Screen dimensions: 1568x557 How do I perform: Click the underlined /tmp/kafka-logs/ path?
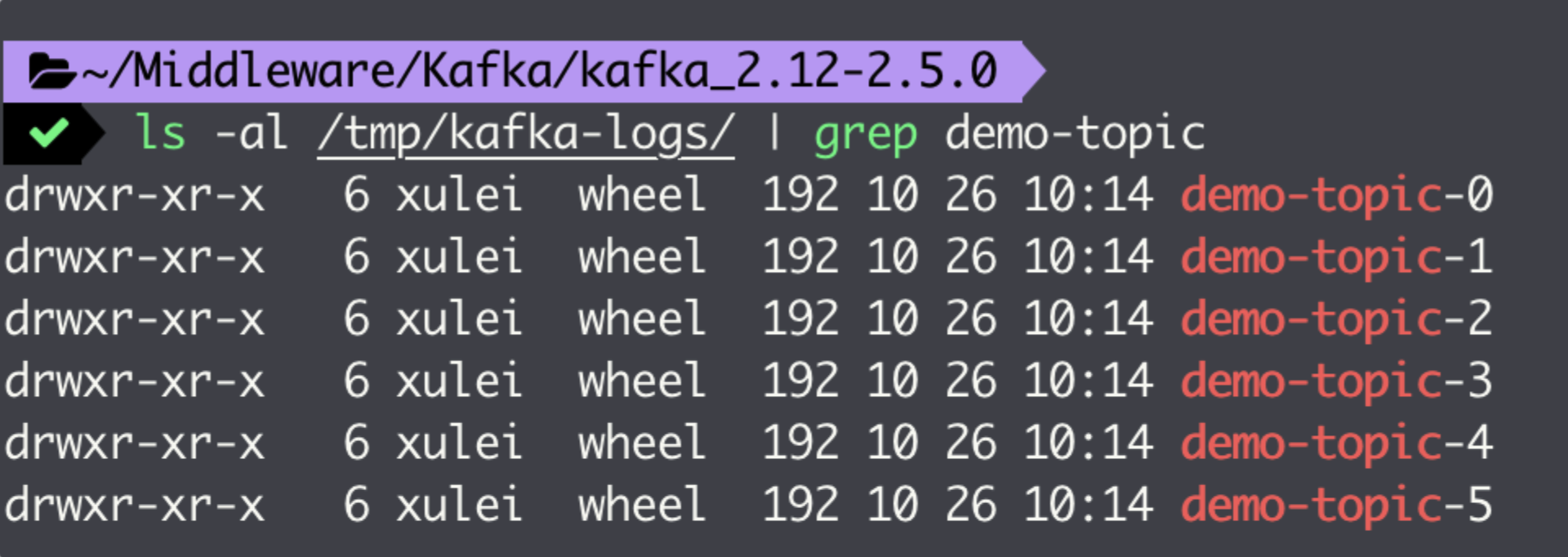[526, 134]
